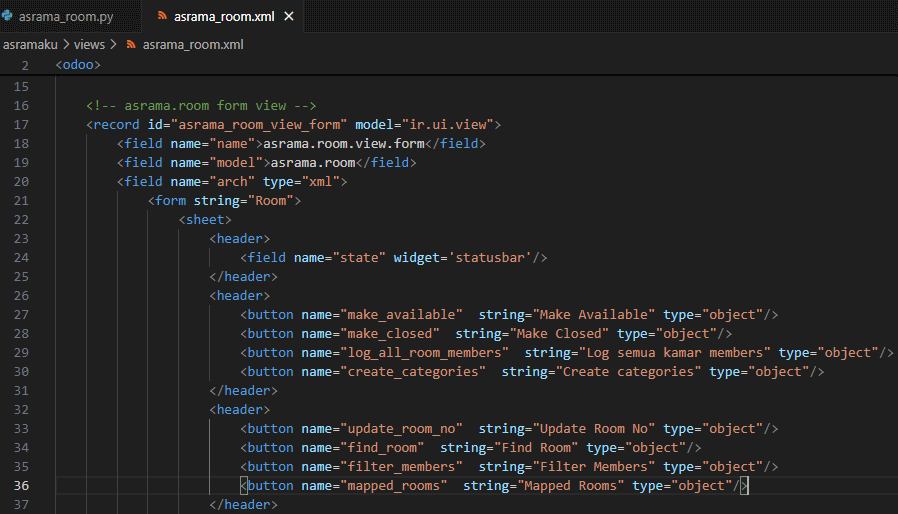Screen dimensions: 898x514
Task: Click the "create_categories" name value
Action: [x=413, y=371]
